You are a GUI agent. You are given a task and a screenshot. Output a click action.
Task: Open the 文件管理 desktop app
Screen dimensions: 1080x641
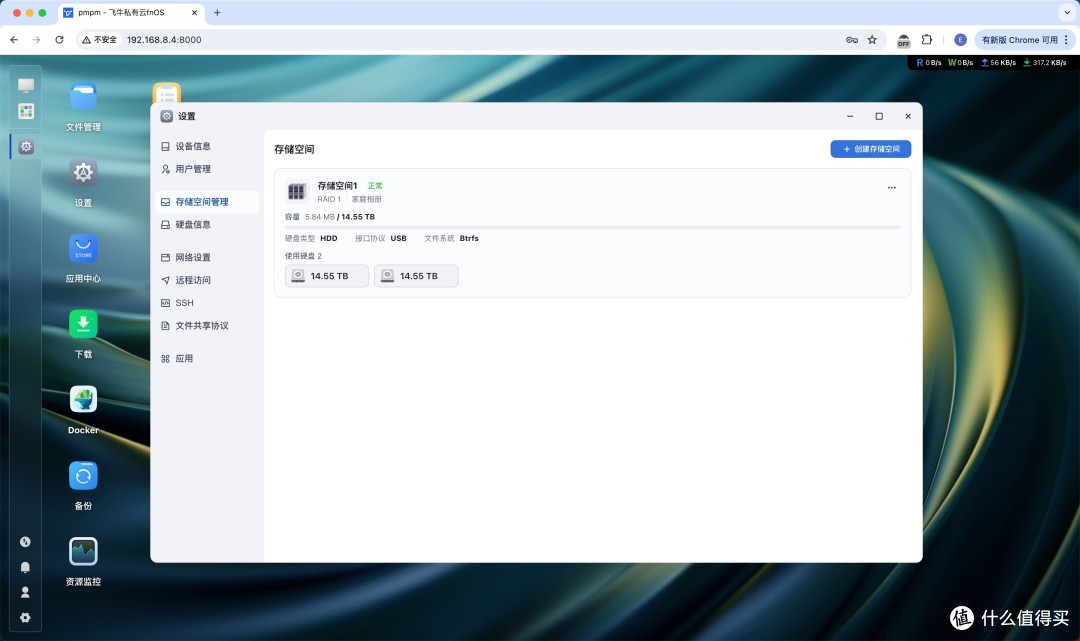click(83, 97)
